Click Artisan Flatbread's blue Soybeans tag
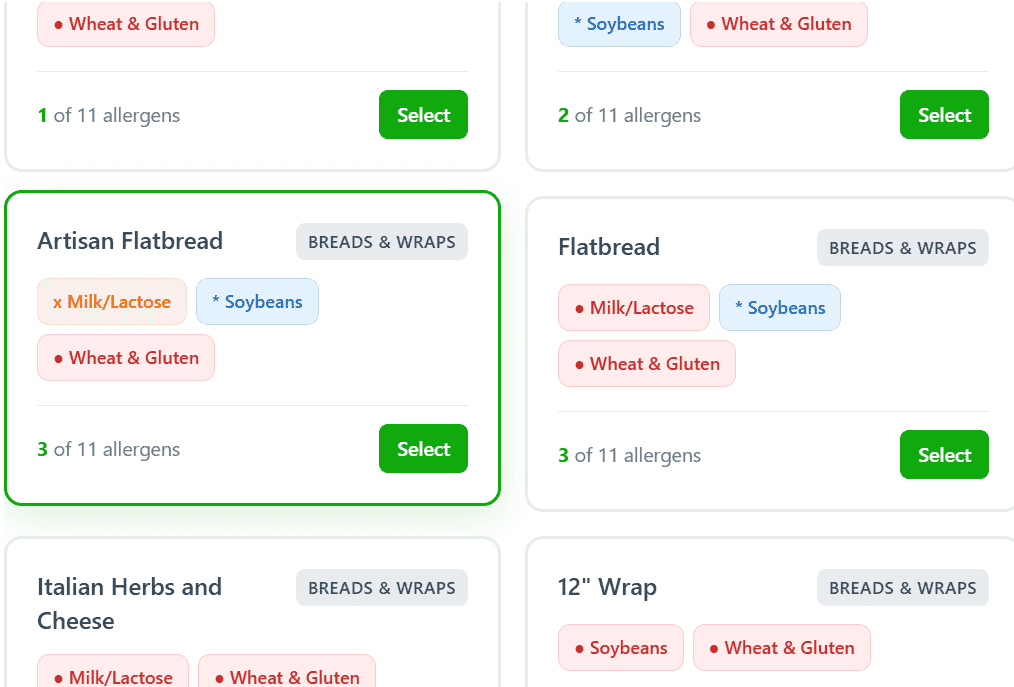1014x687 pixels. 257,302
